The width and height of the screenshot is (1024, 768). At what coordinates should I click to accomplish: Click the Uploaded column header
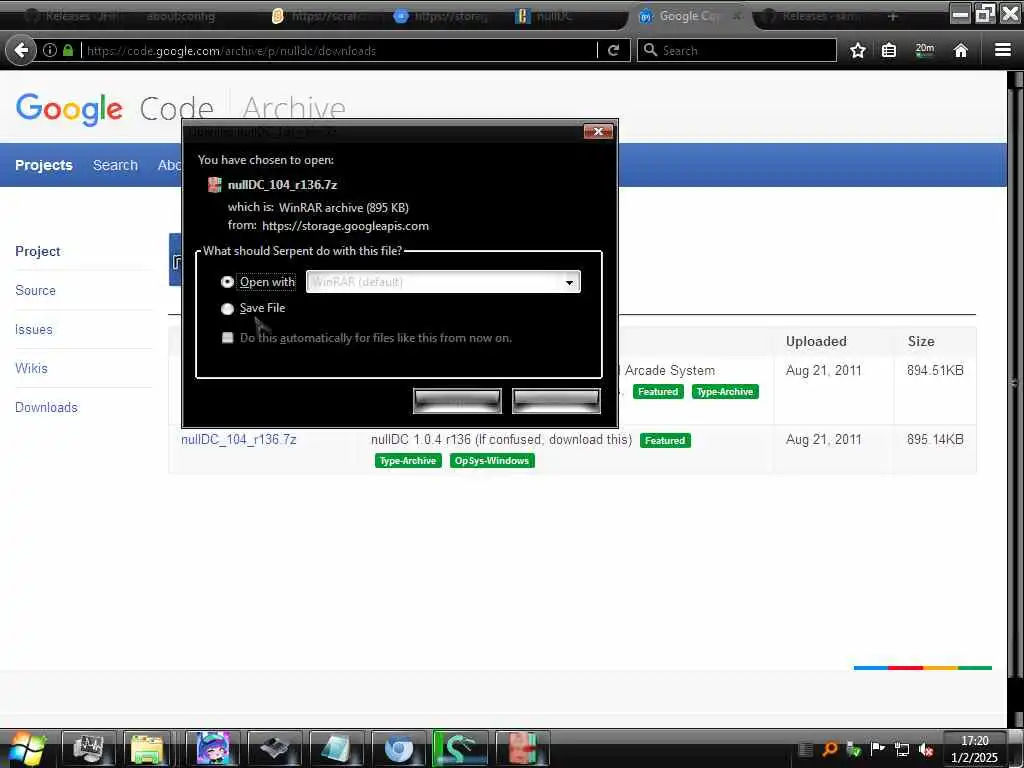(816, 342)
